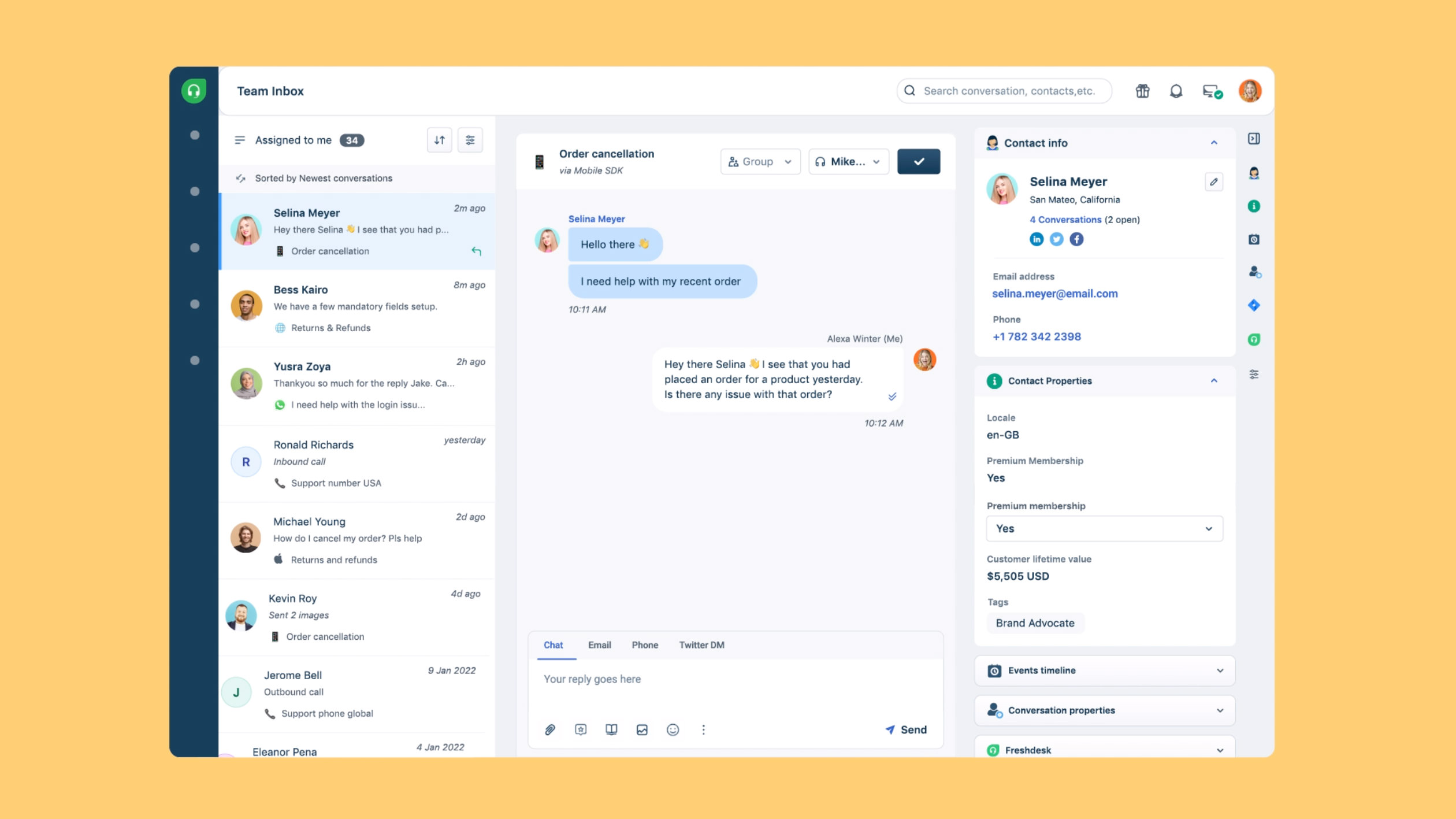Open the sort conversations icon

point(438,139)
